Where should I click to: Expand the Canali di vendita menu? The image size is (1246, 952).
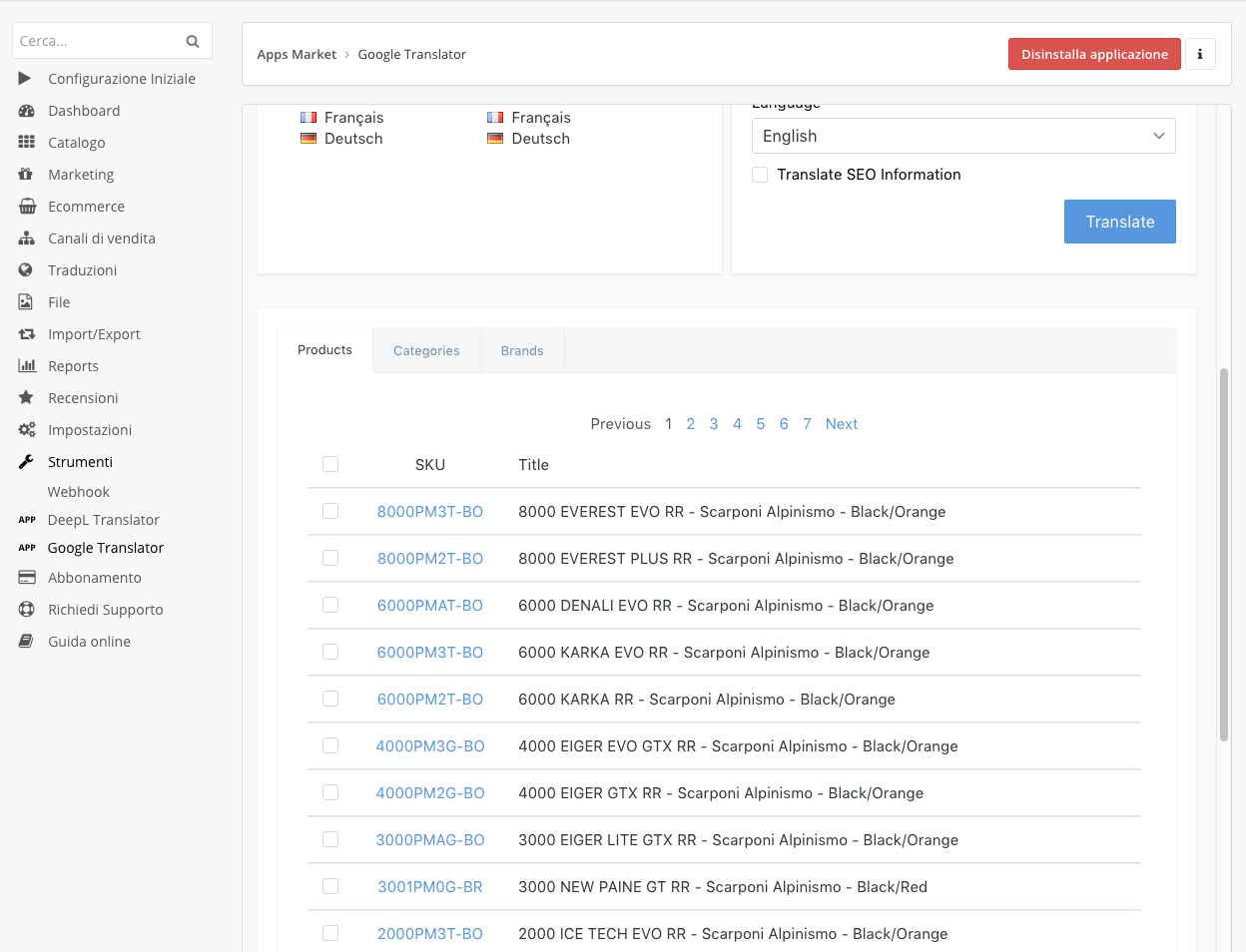(101, 238)
